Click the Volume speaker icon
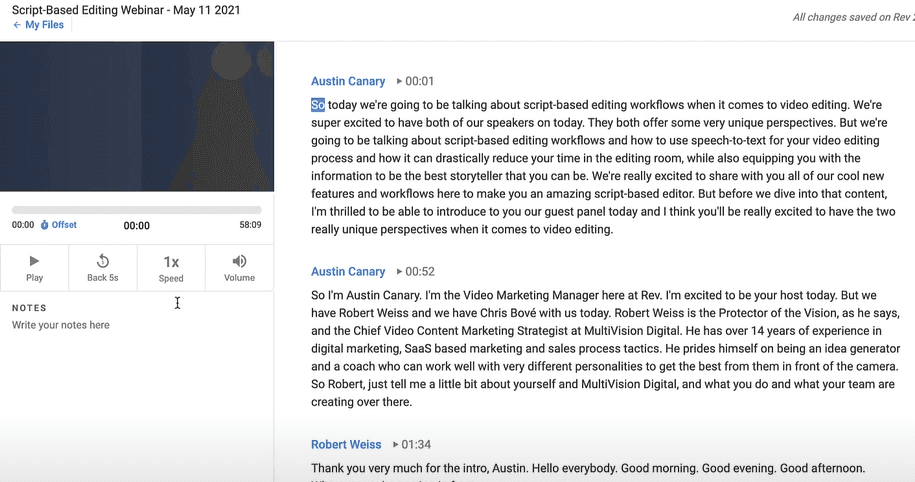This screenshot has width=915, height=482. coord(239,262)
